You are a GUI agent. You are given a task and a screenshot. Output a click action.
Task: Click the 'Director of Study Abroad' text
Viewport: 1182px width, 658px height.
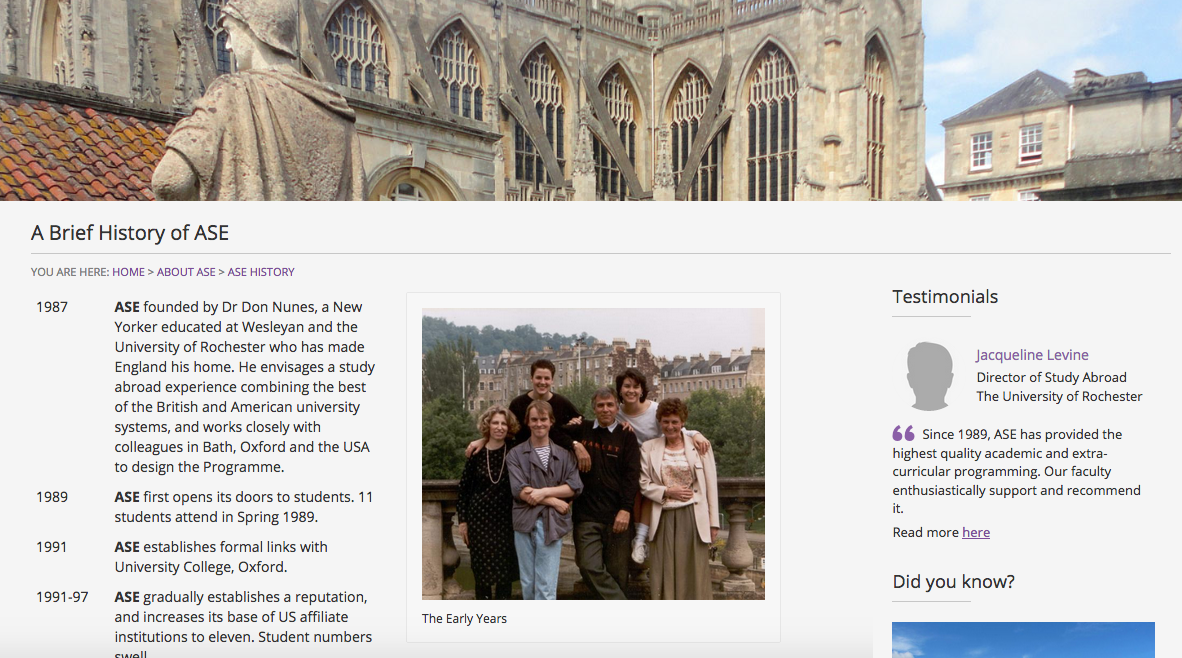pyautogui.click(x=1051, y=377)
